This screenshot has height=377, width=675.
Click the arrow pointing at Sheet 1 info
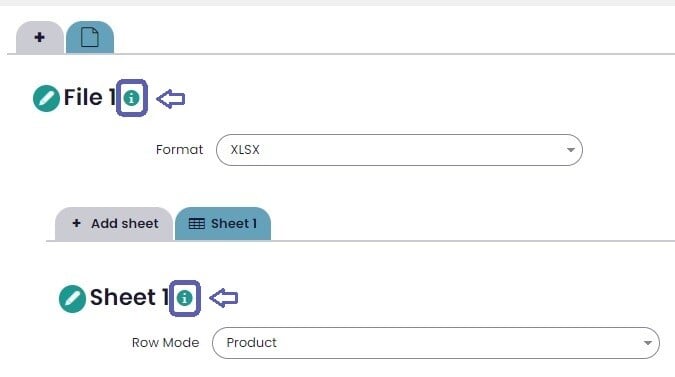[224, 298]
